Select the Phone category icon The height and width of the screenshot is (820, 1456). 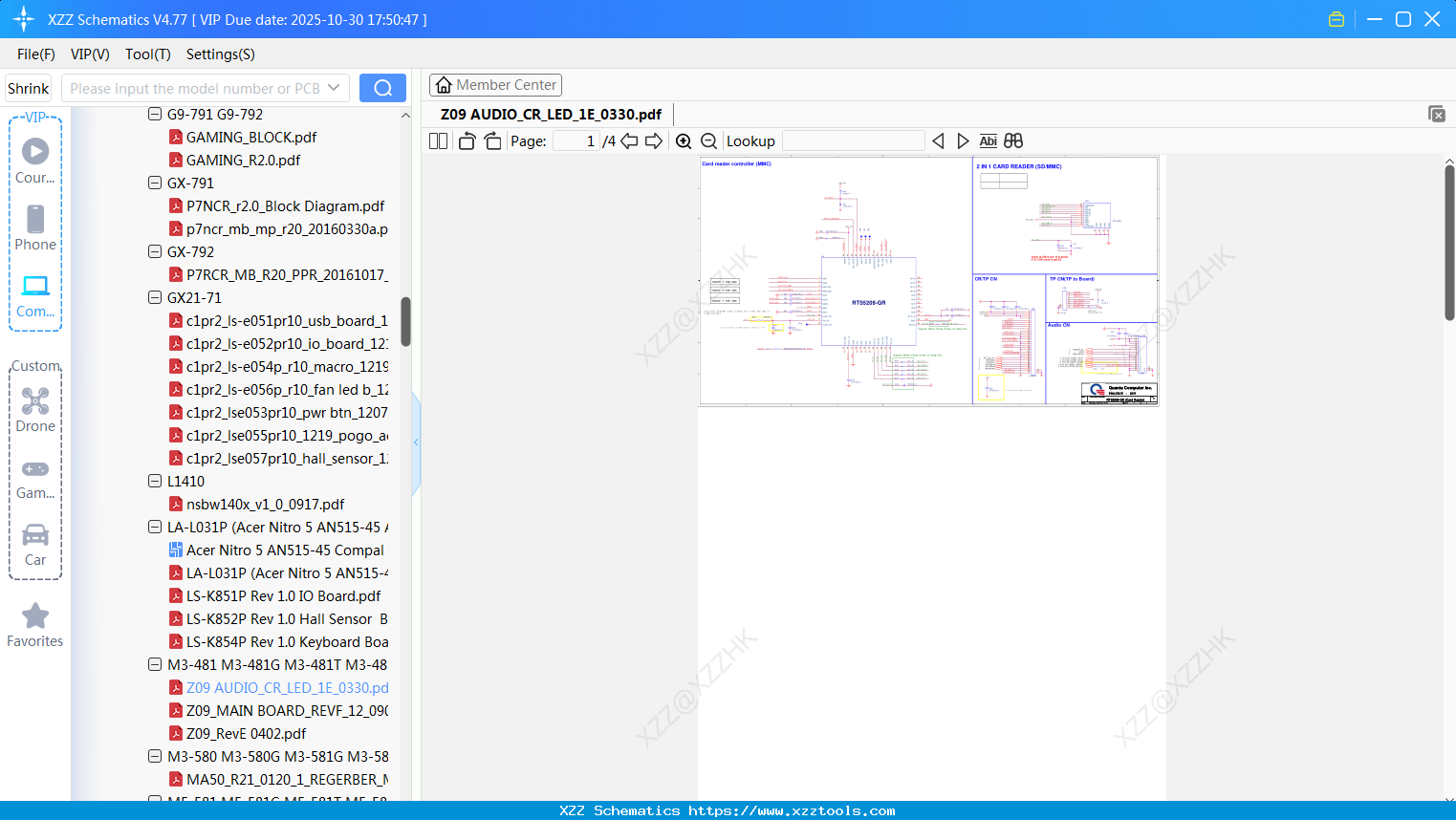point(35,227)
